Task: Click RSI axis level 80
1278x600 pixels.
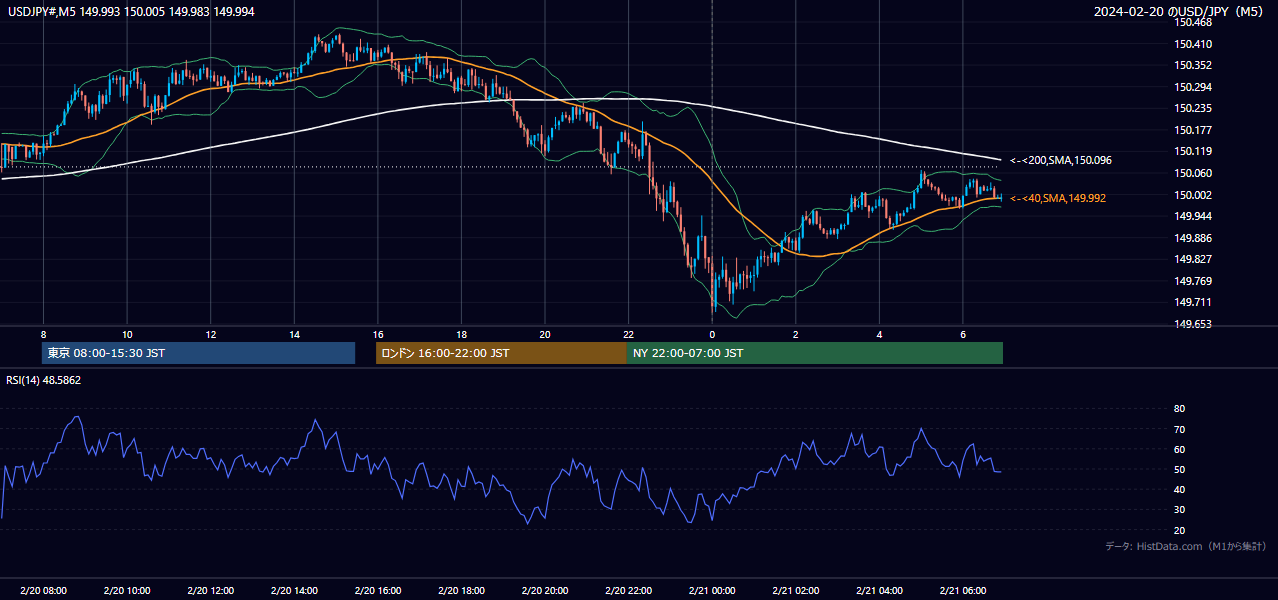Action: point(1179,409)
